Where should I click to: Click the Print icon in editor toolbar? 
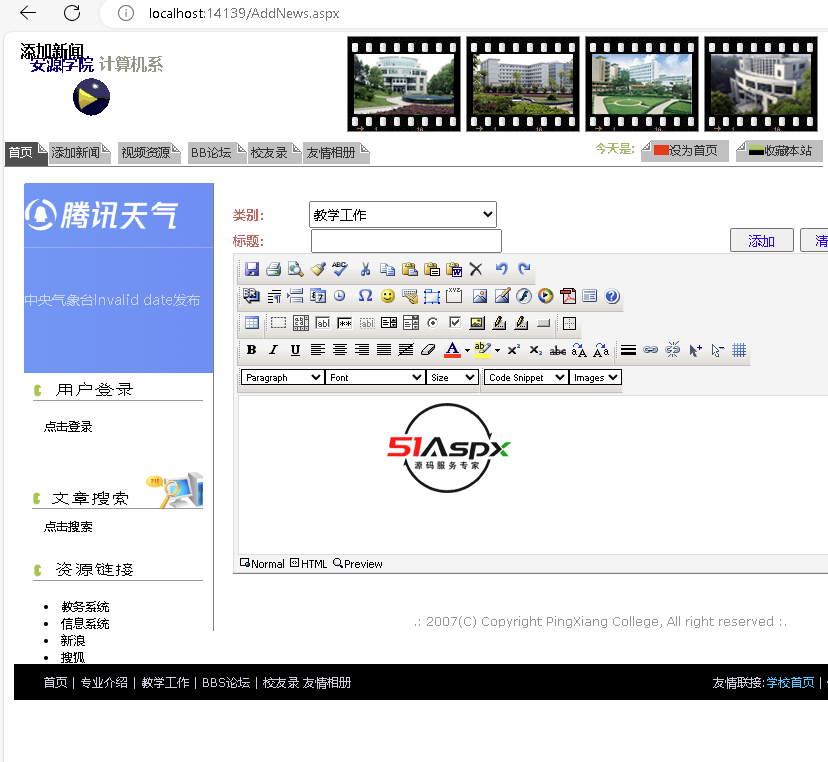coord(273,269)
